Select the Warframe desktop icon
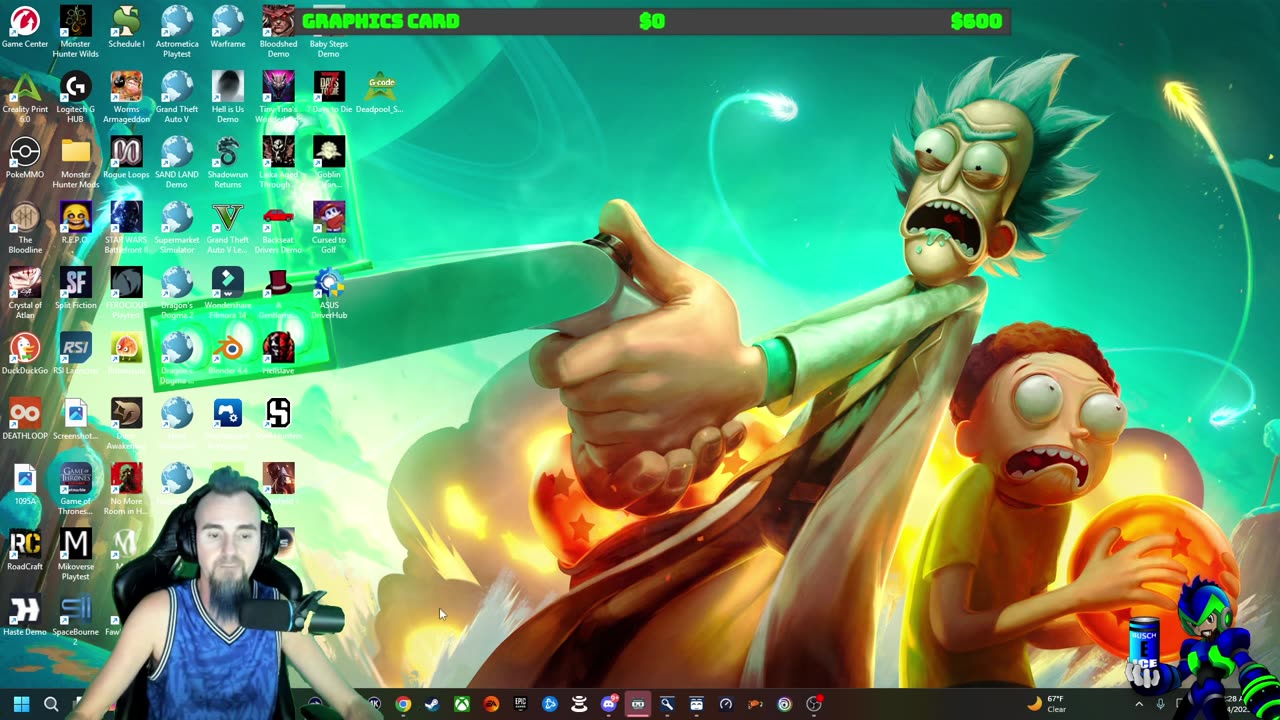 [x=228, y=27]
